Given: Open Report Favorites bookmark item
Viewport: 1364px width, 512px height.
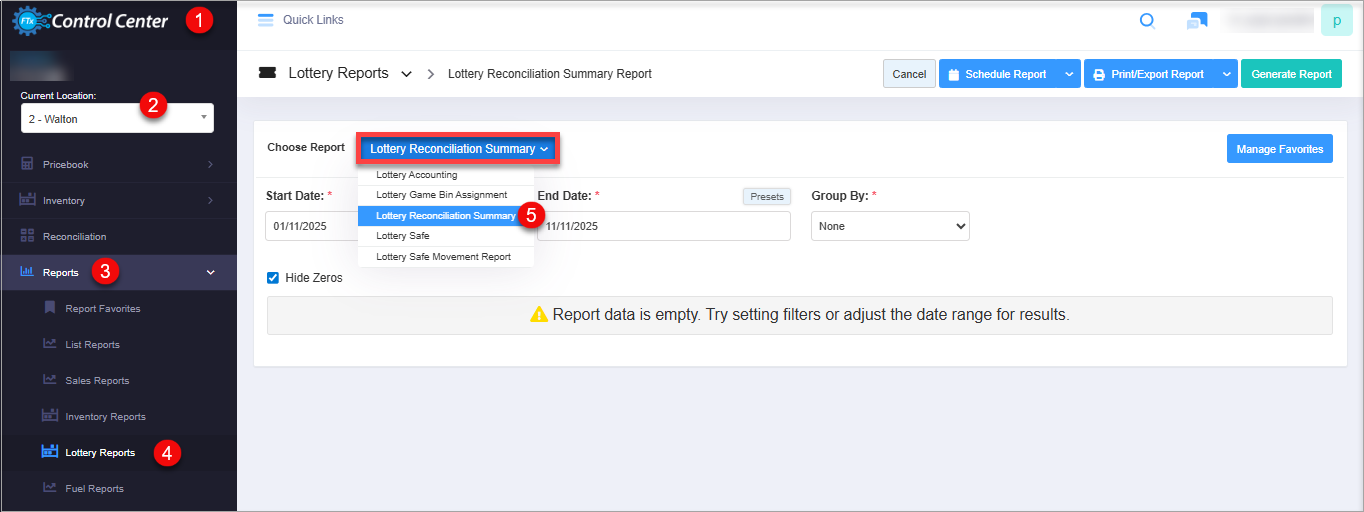Looking at the screenshot, I should pos(102,309).
